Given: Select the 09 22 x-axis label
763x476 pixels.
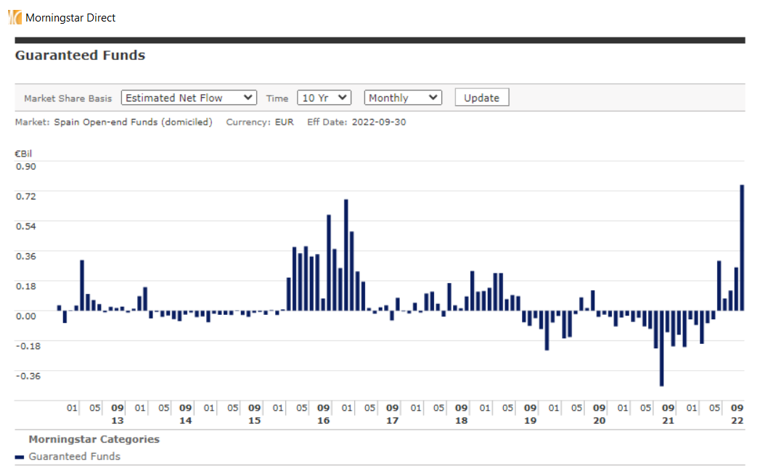Looking at the screenshot, I should [736, 414].
